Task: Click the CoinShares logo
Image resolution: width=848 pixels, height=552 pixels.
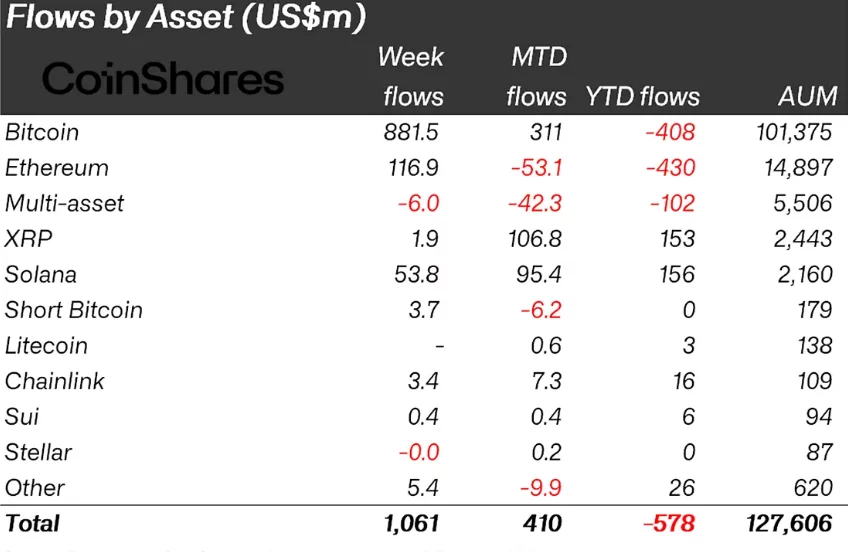Action: pos(164,79)
